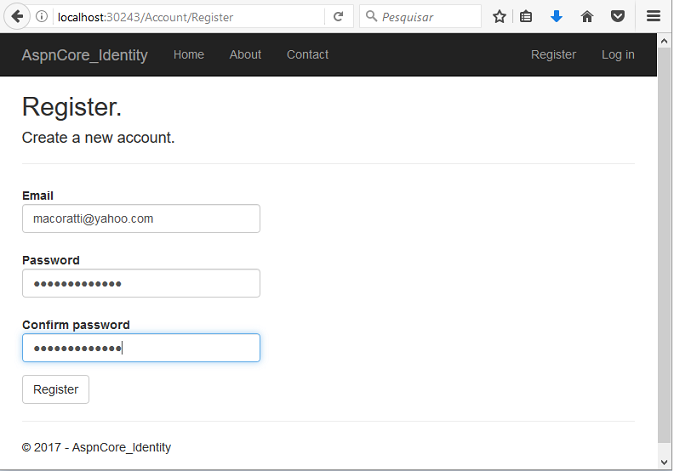Reload the page with the refresh icon
The width and height of the screenshot is (674, 471).
[x=338, y=17]
